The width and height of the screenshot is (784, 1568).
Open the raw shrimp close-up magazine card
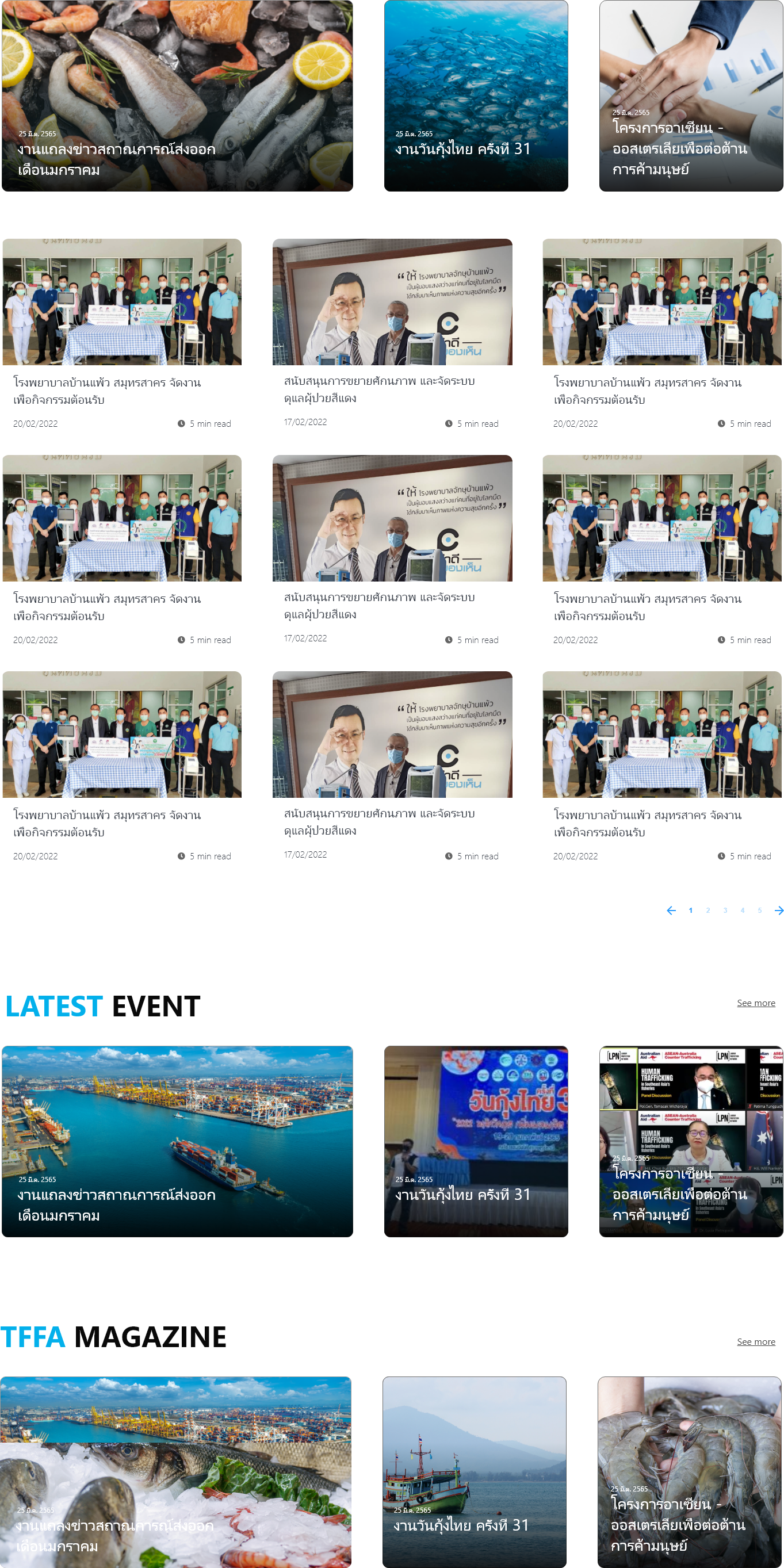point(690,1471)
